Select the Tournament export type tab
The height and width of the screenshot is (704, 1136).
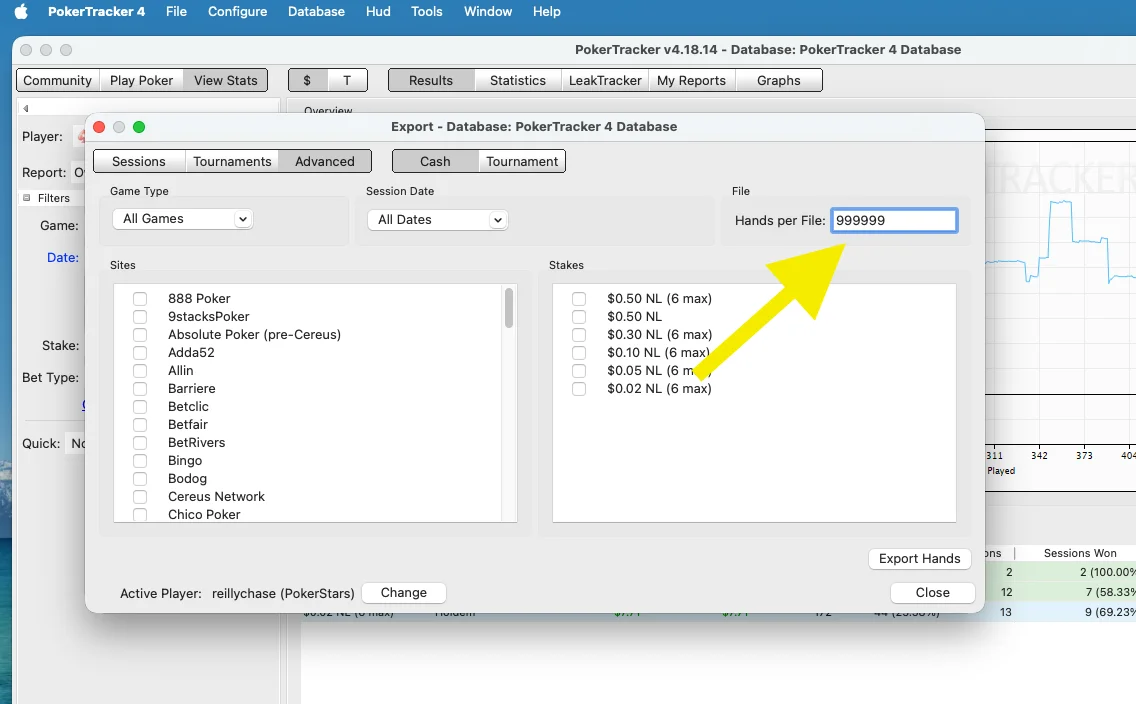522,161
